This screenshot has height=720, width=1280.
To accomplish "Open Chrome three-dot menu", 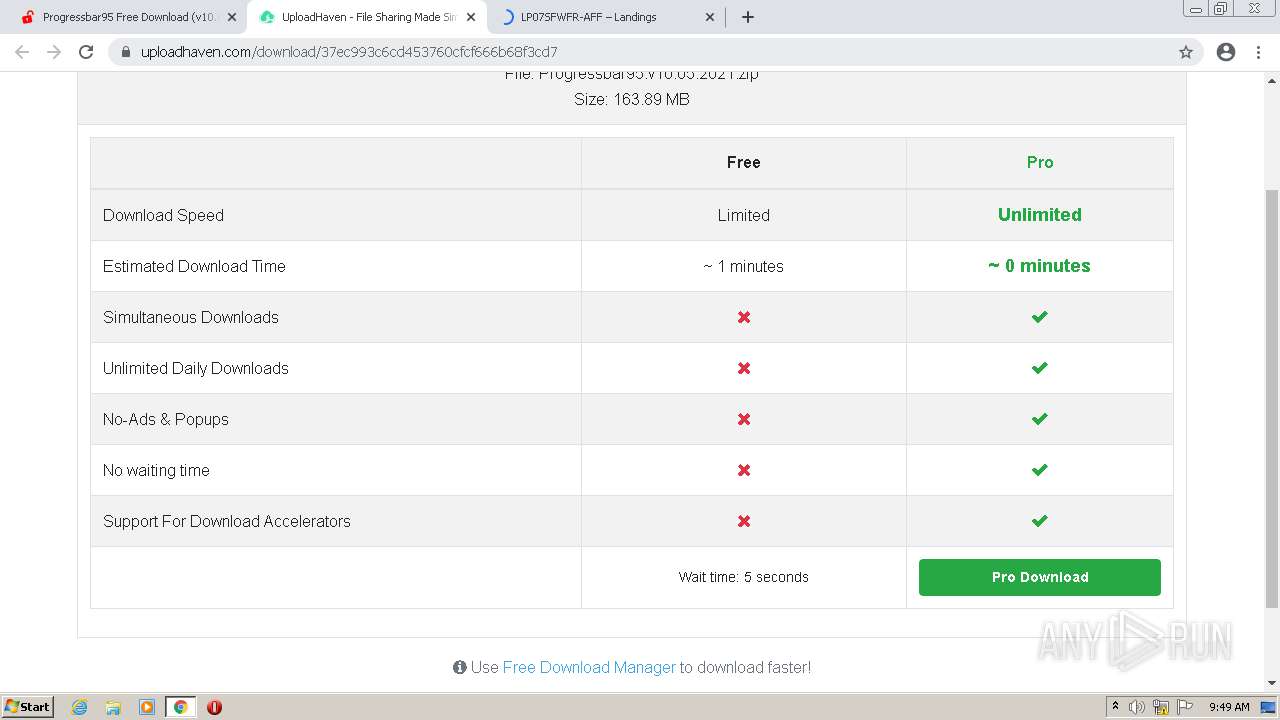I will pos(1258,52).
